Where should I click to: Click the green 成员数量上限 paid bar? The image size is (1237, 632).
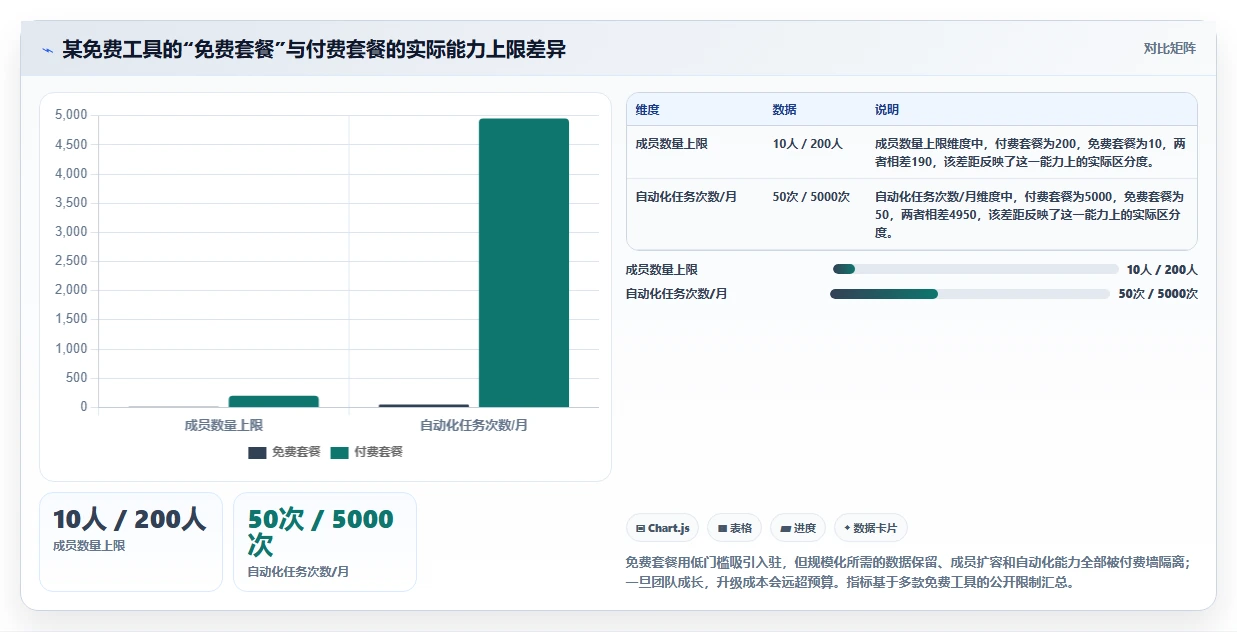273,401
